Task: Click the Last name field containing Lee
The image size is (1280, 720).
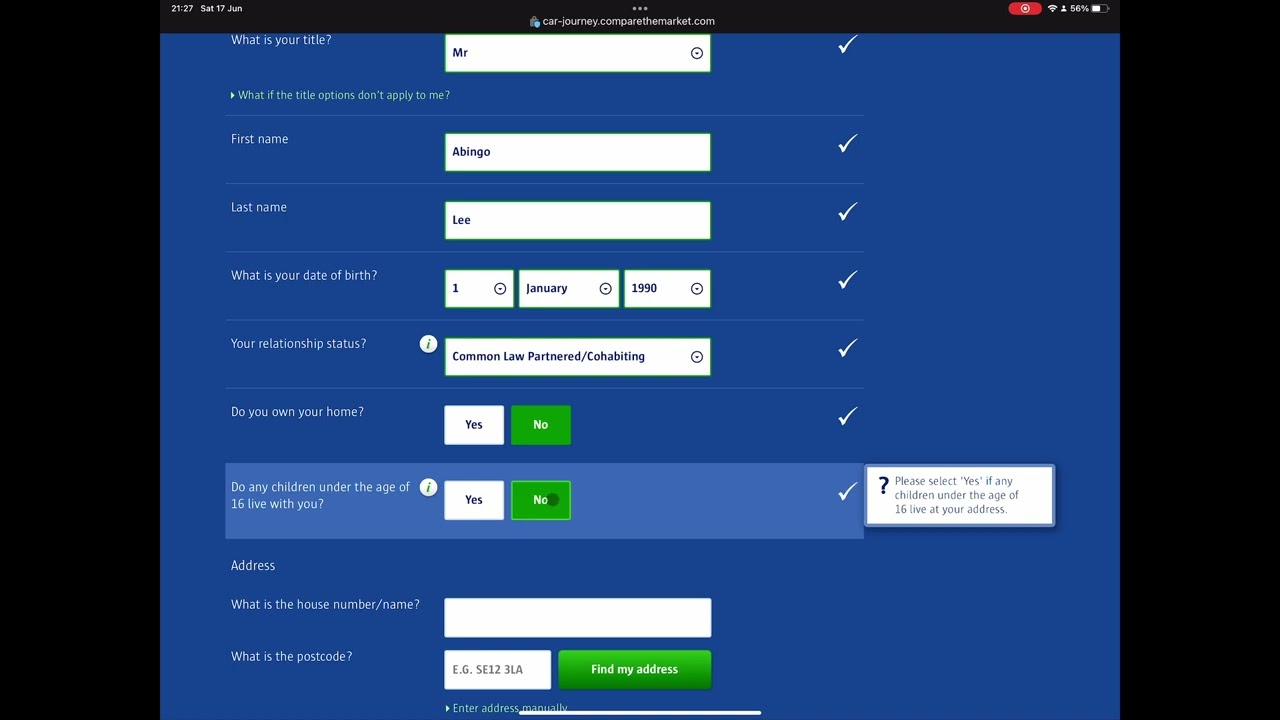Action: pos(577,220)
